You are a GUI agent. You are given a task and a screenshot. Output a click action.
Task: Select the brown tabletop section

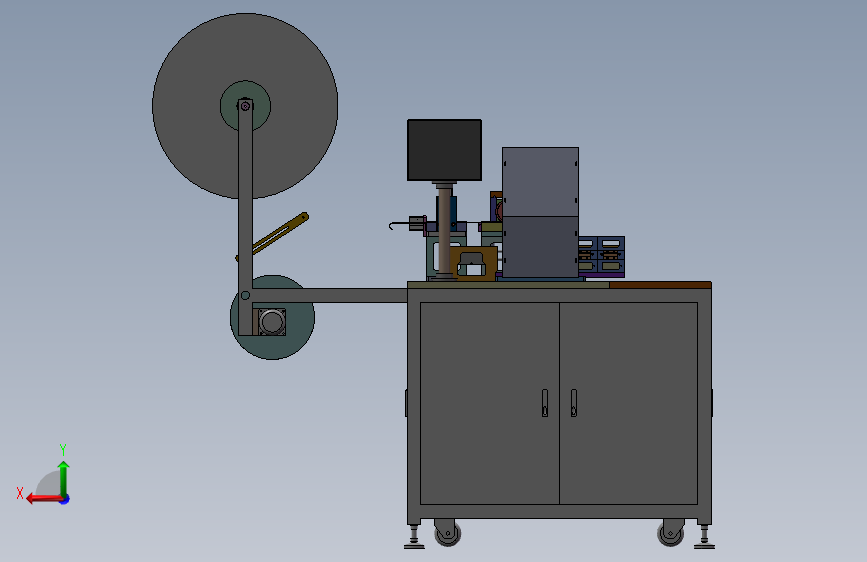pyautogui.click(x=660, y=285)
